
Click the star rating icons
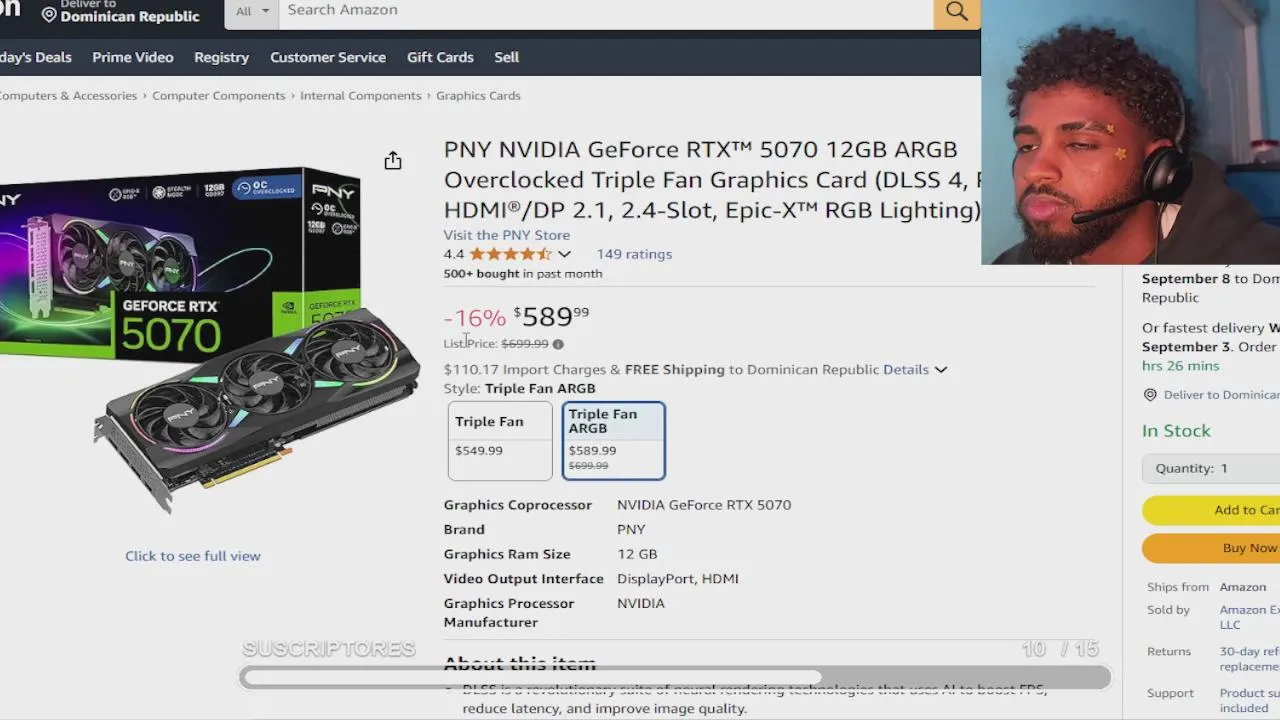(x=510, y=254)
